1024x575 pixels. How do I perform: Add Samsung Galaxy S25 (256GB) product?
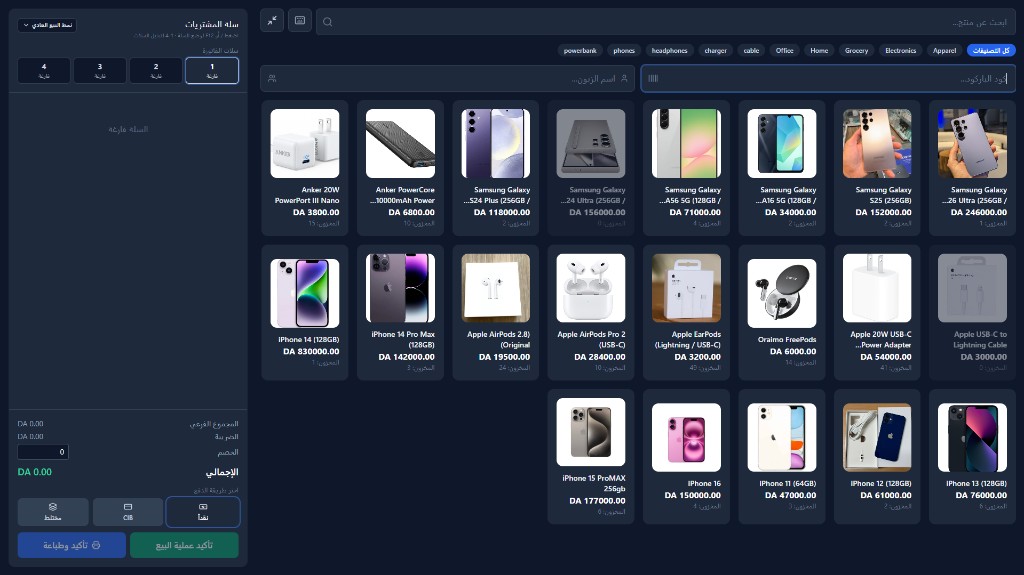click(x=877, y=168)
